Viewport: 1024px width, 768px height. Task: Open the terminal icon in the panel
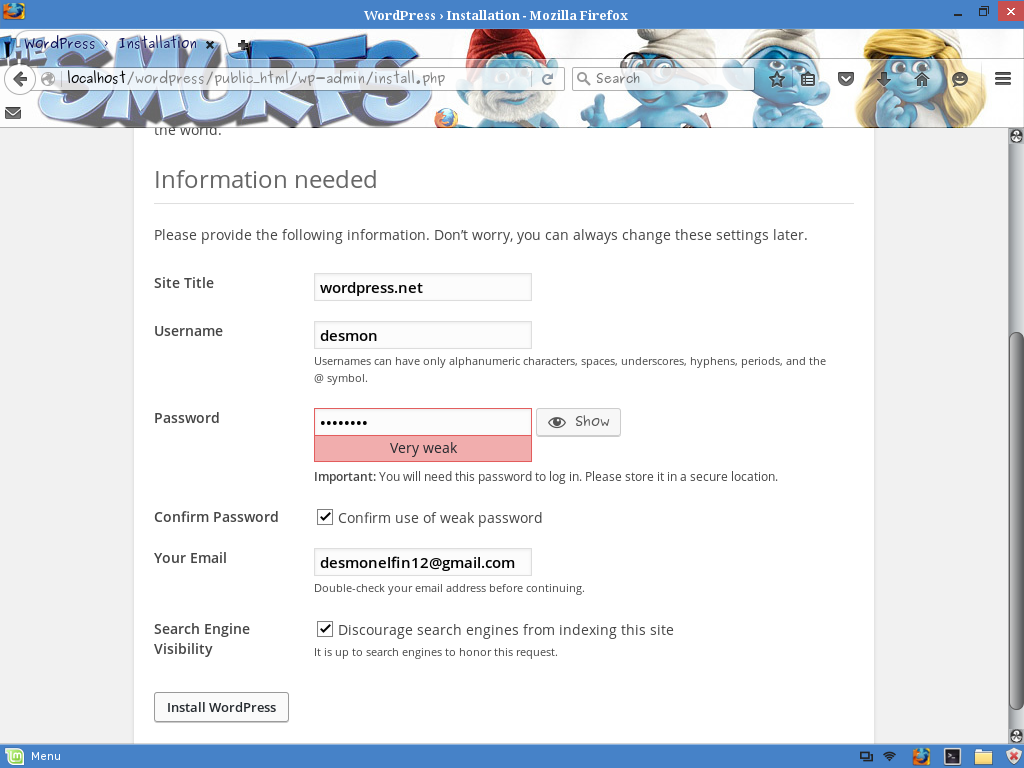(x=952, y=756)
